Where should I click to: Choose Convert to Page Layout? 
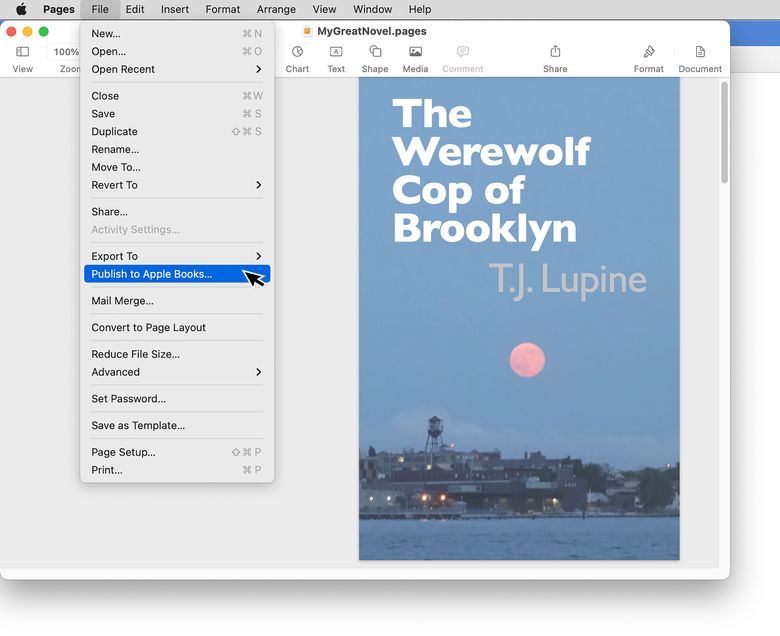click(x=148, y=327)
